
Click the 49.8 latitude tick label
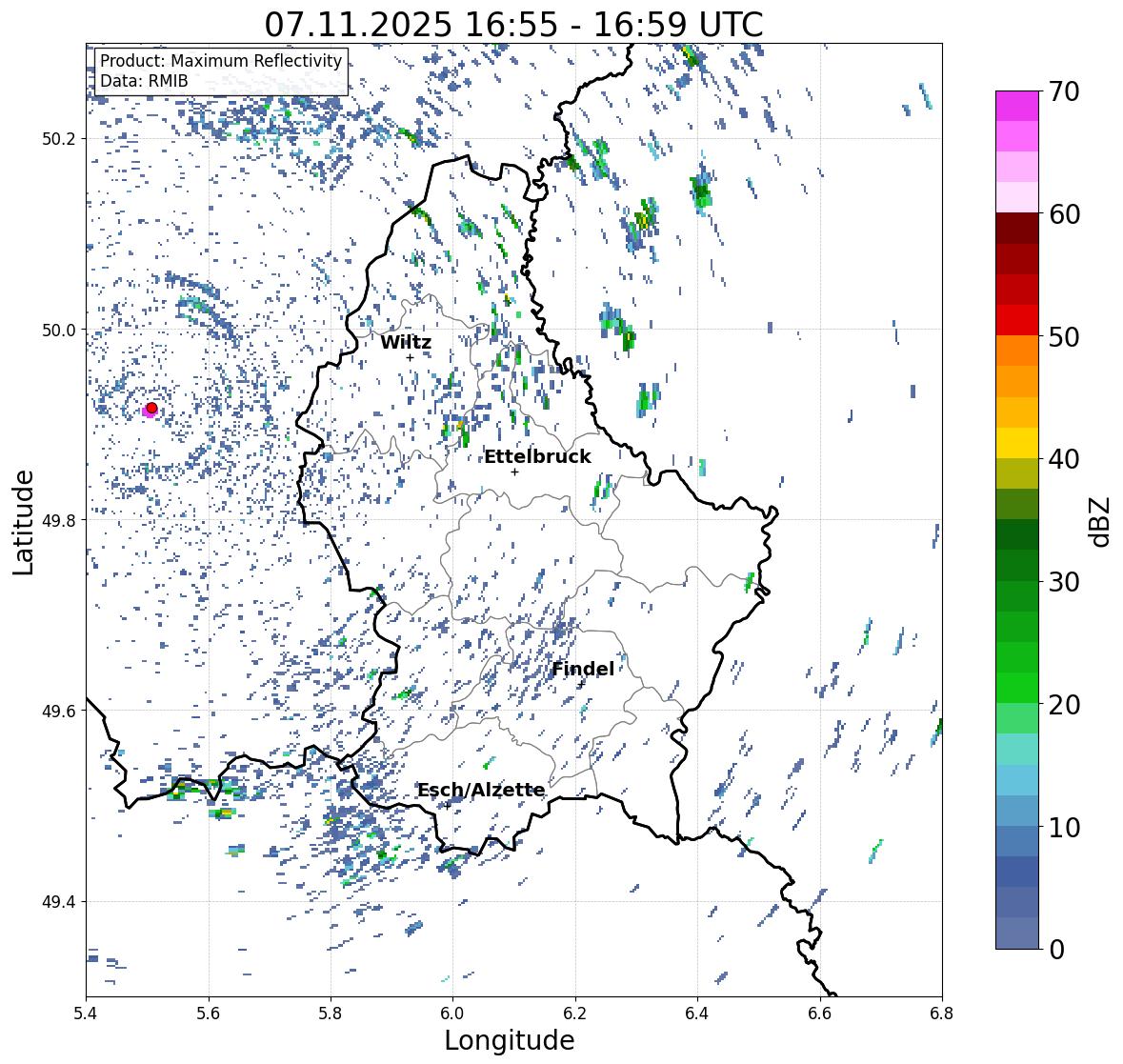point(58,520)
